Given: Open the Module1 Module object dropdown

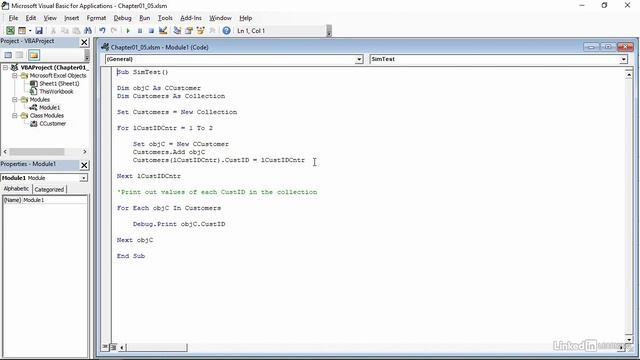Looking at the screenshot, I should pyautogui.click(x=83, y=178).
